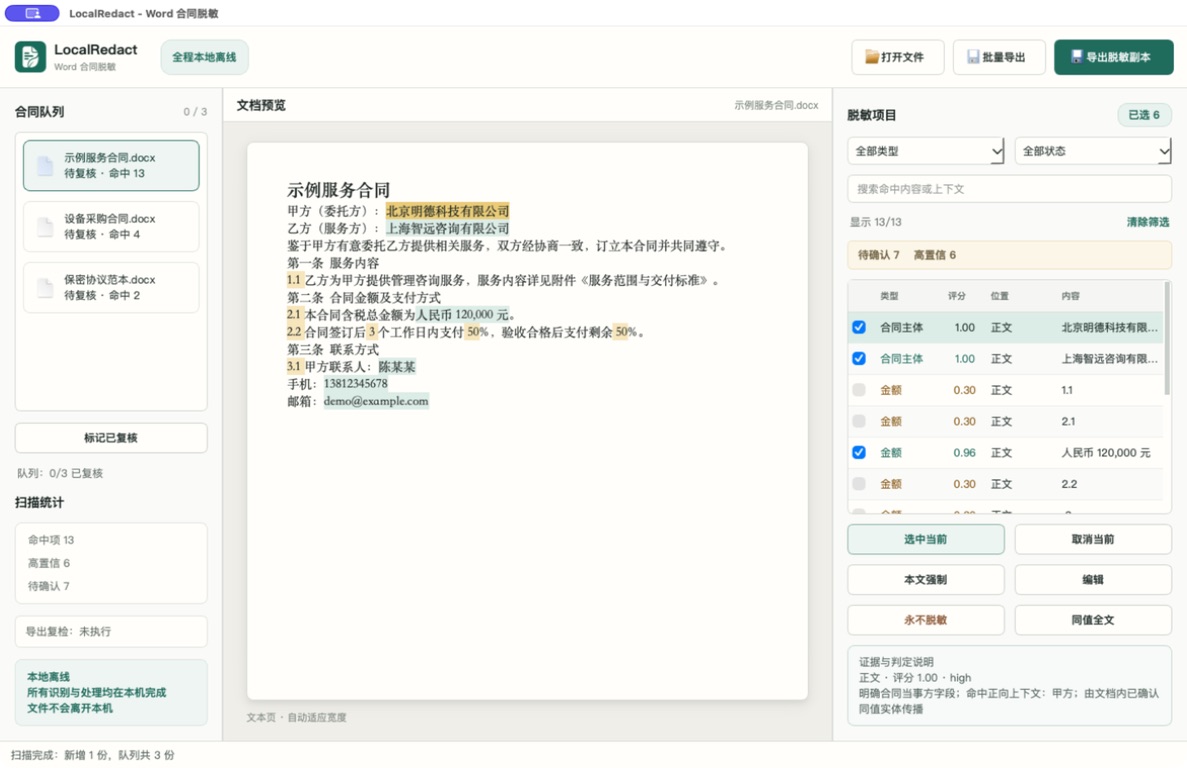Click file icon of 保密协议范本.docx
Viewport: 1187px width, 768px height.
pos(45,288)
